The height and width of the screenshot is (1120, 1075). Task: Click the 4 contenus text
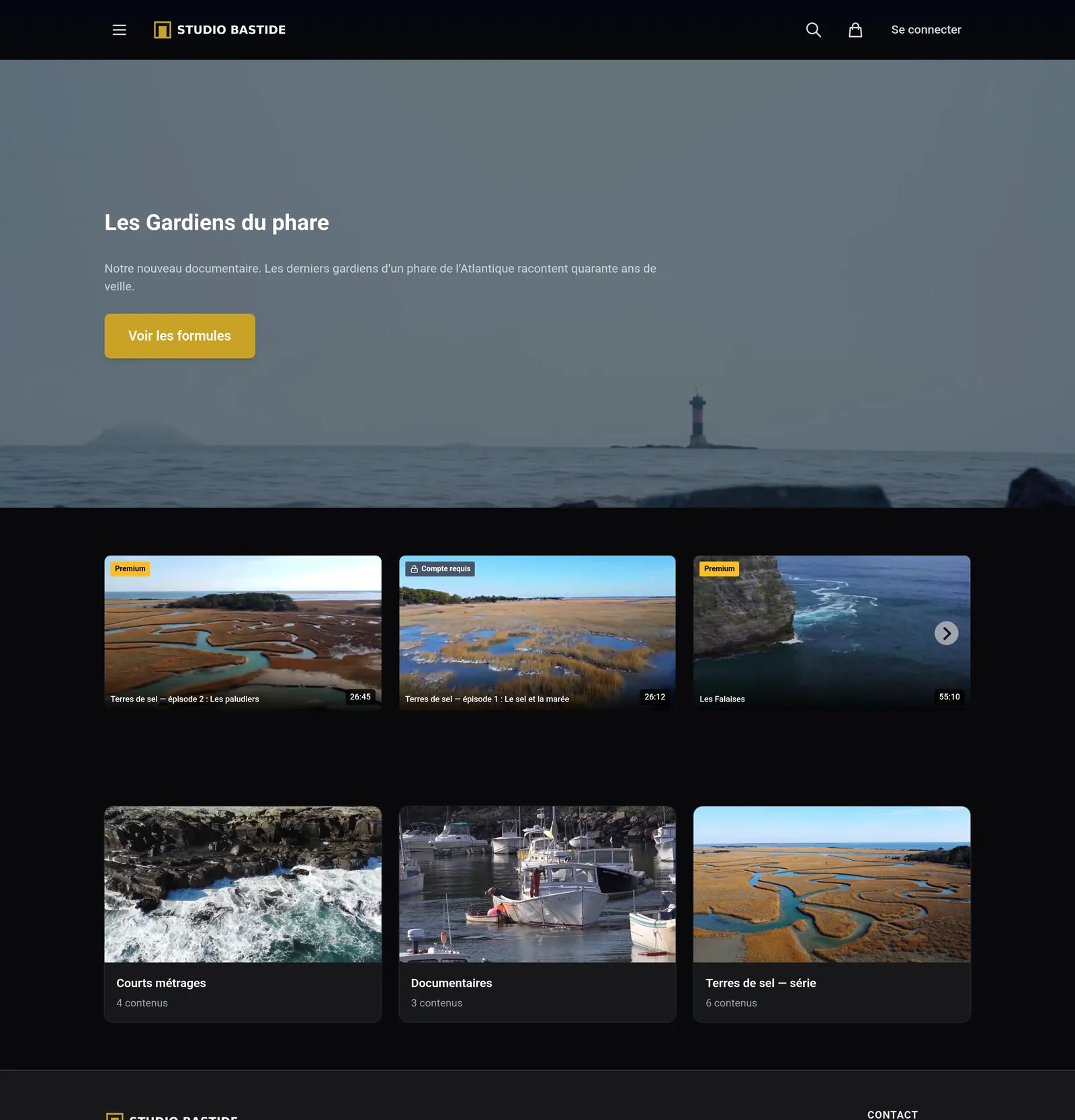pos(142,1002)
